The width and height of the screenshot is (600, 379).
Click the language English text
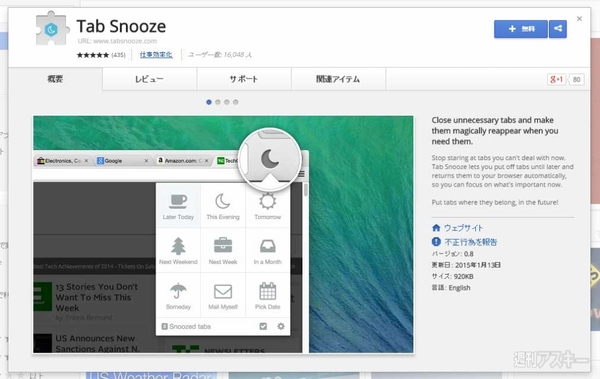[459, 288]
